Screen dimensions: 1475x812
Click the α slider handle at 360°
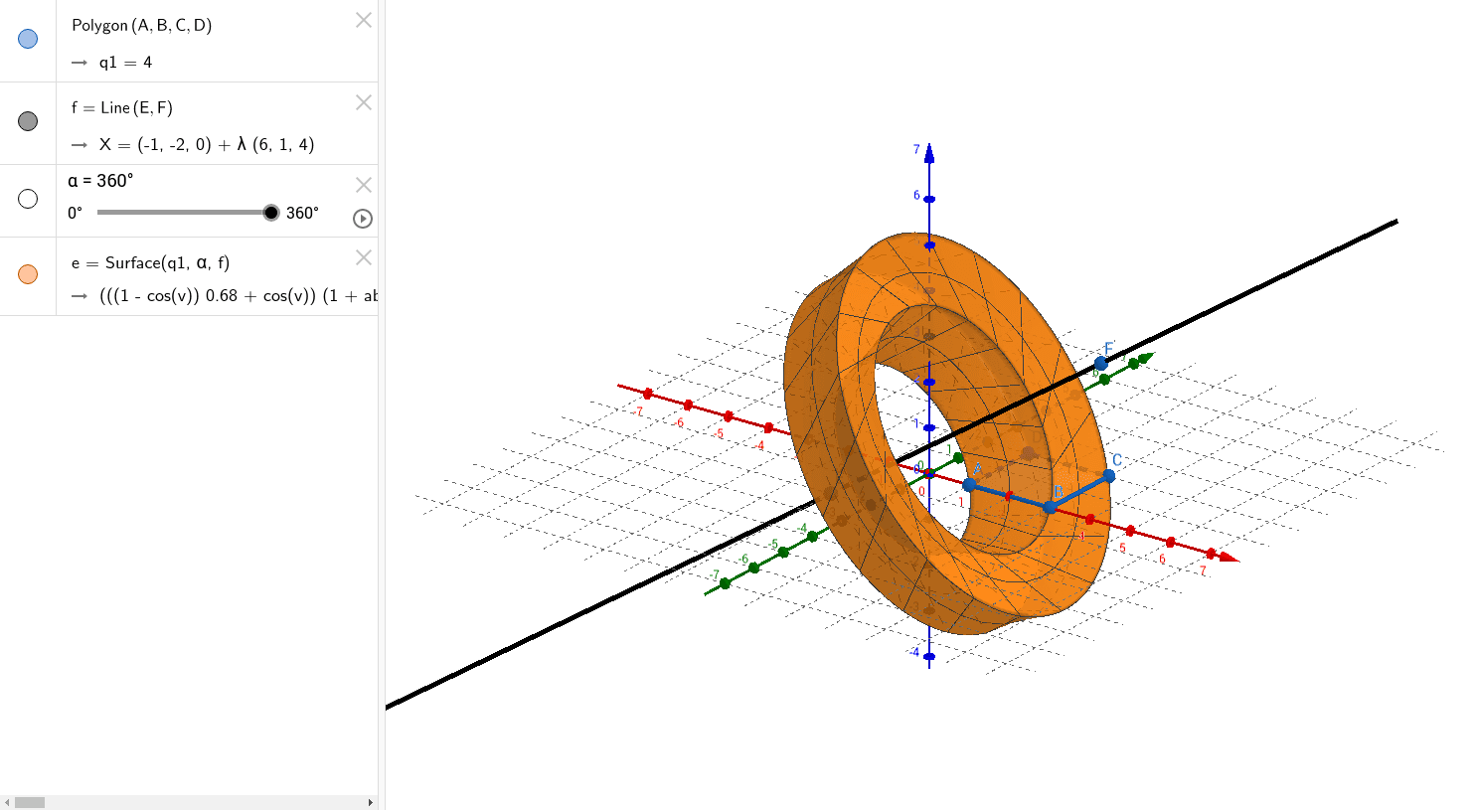pyautogui.click(x=270, y=212)
